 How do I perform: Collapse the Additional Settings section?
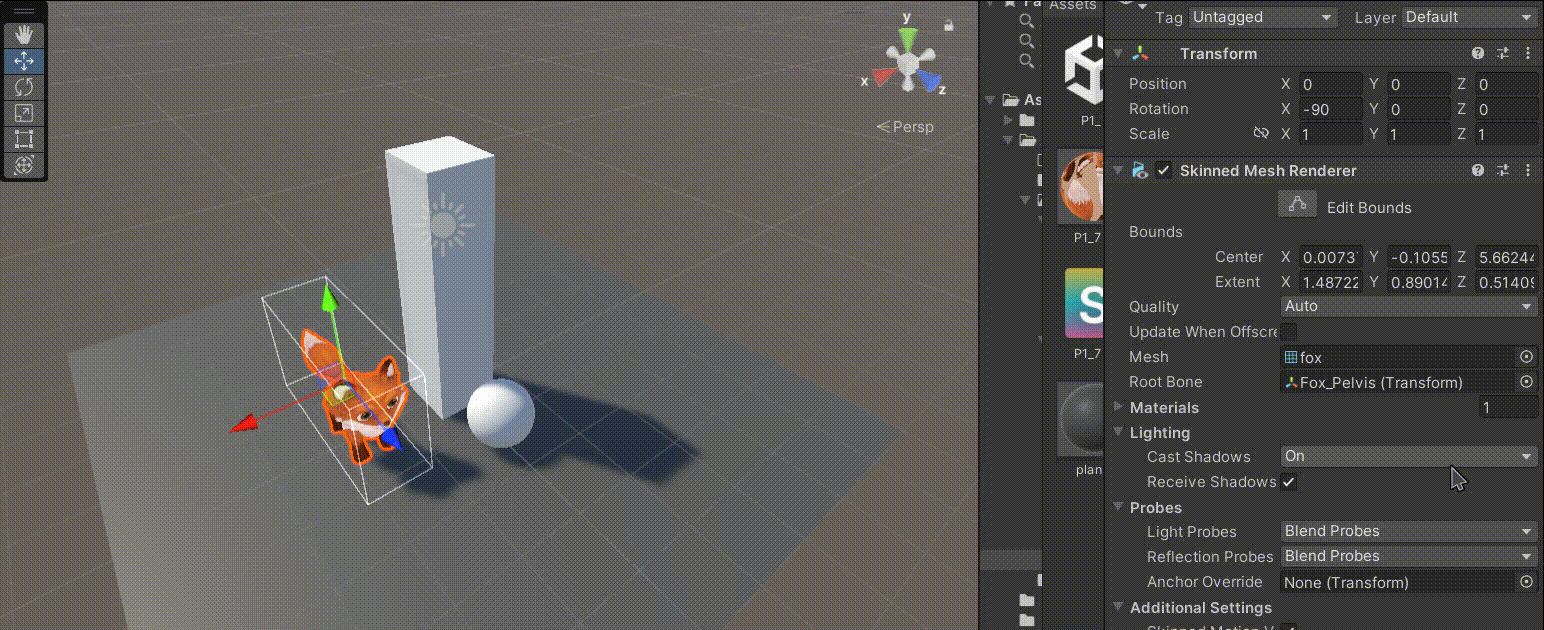coord(1118,607)
